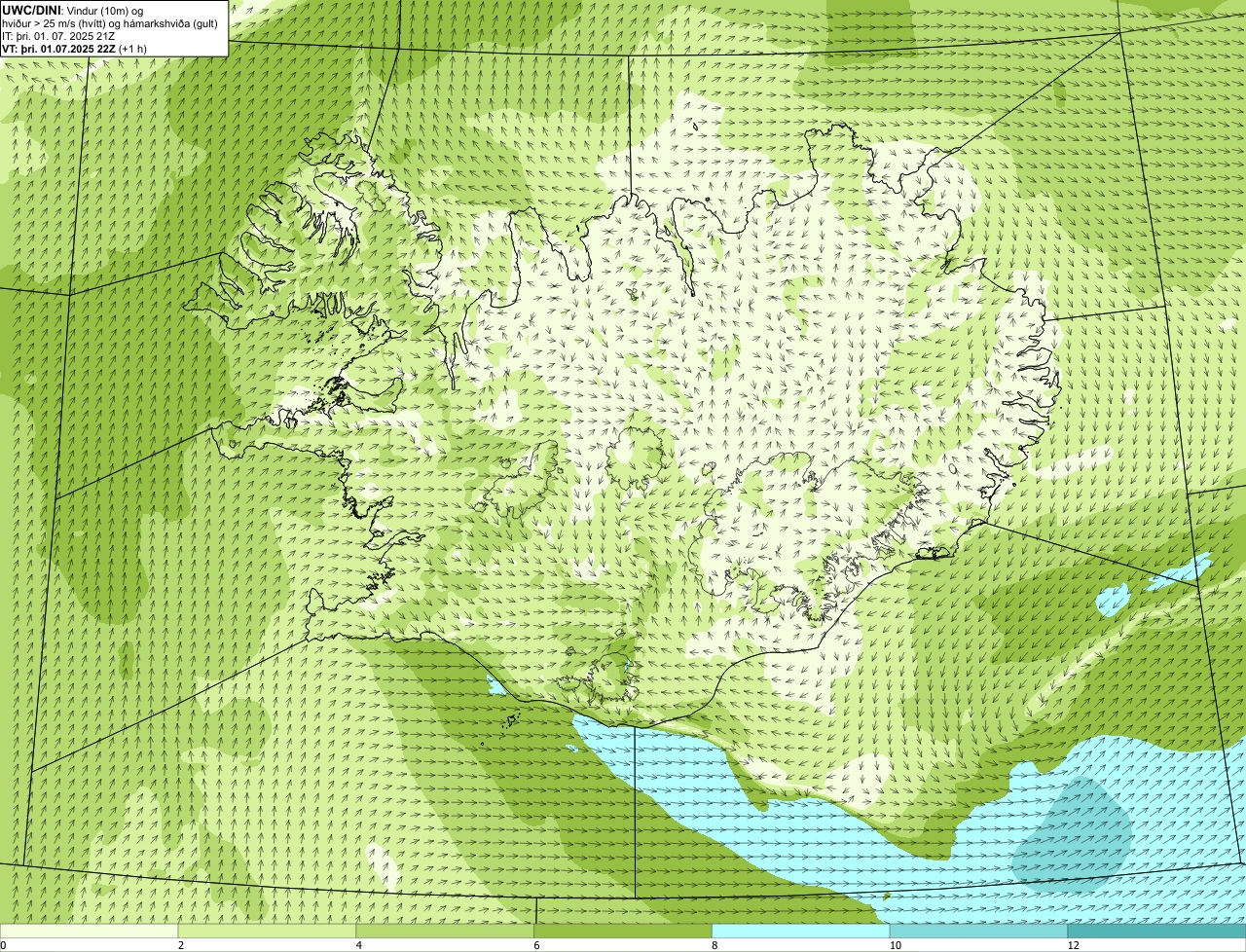Pick the palest 0–2 m/s colorbar segment
Viewport: 1246px width, 952px height.
89,931
